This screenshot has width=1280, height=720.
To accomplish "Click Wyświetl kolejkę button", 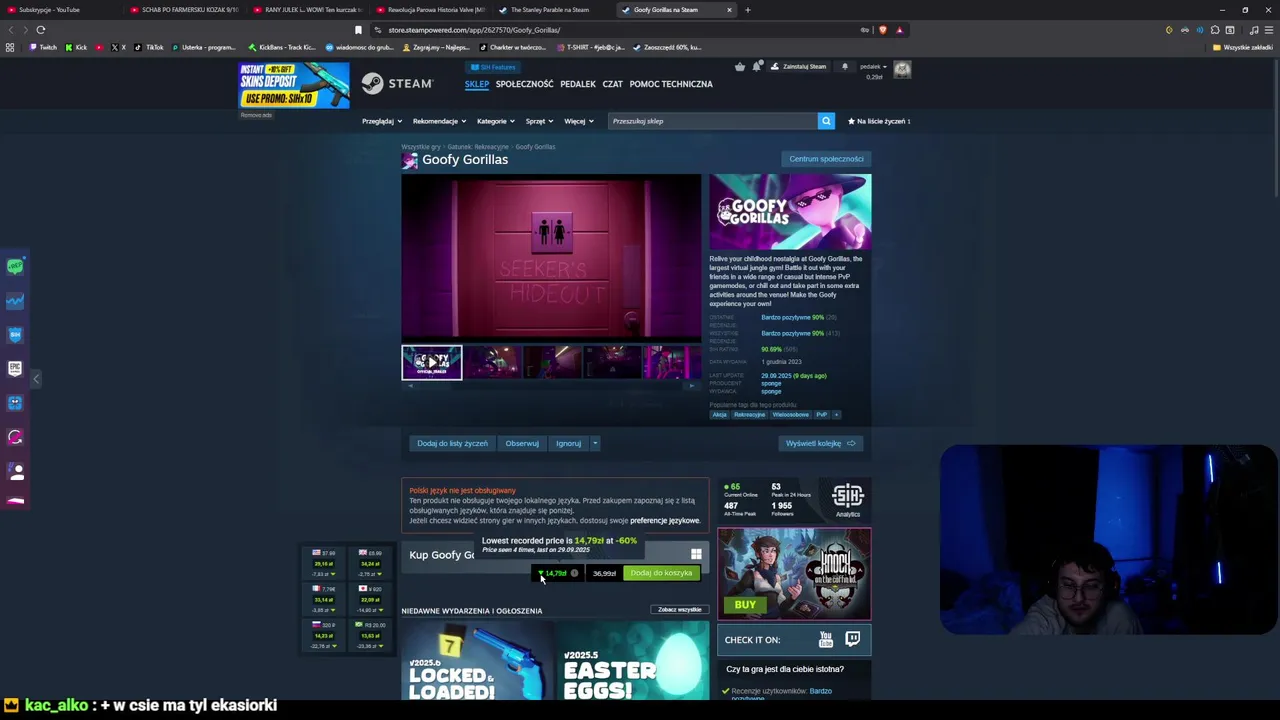I will 820,443.
